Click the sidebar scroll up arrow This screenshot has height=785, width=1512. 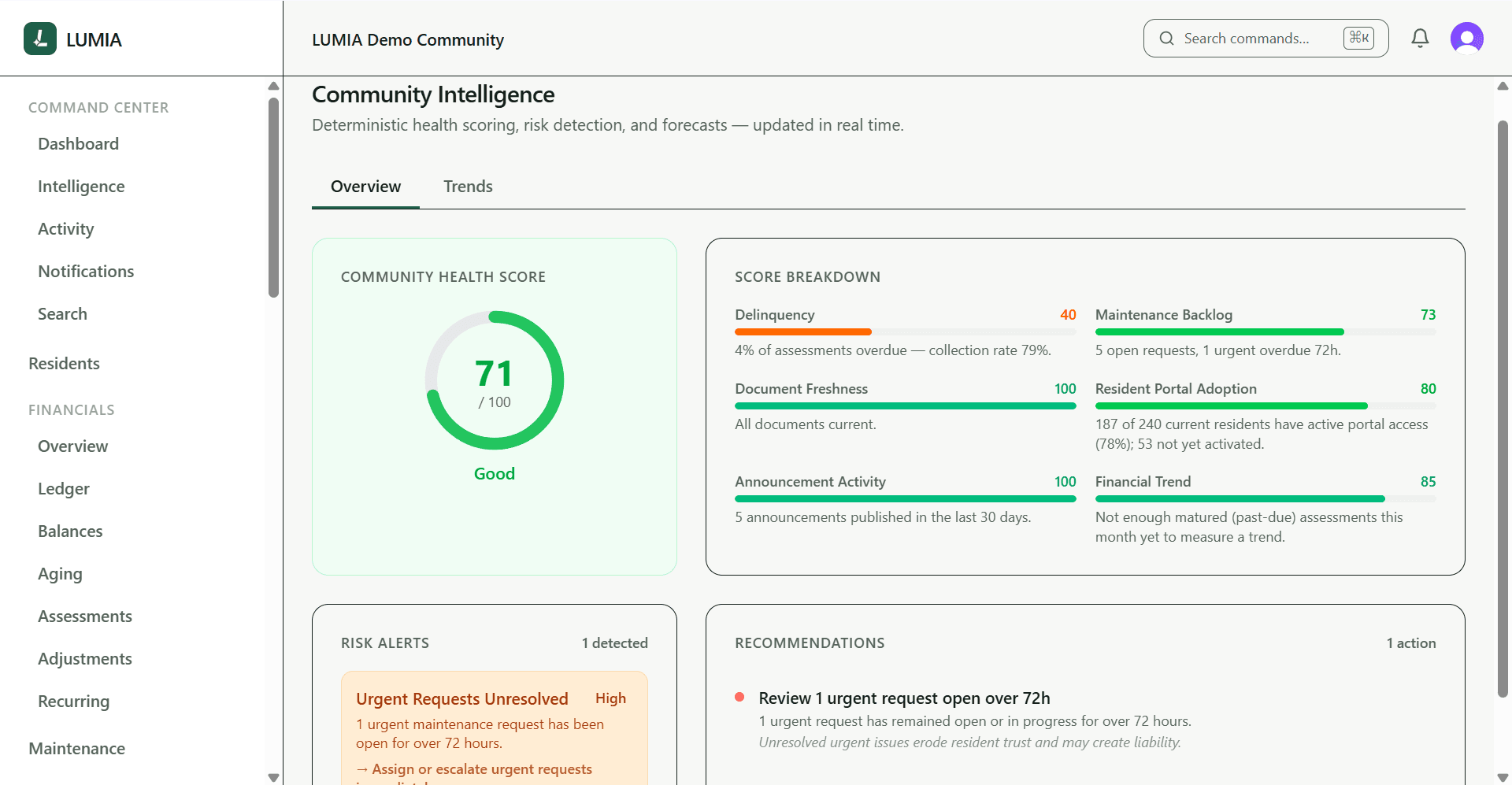point(273,86)
